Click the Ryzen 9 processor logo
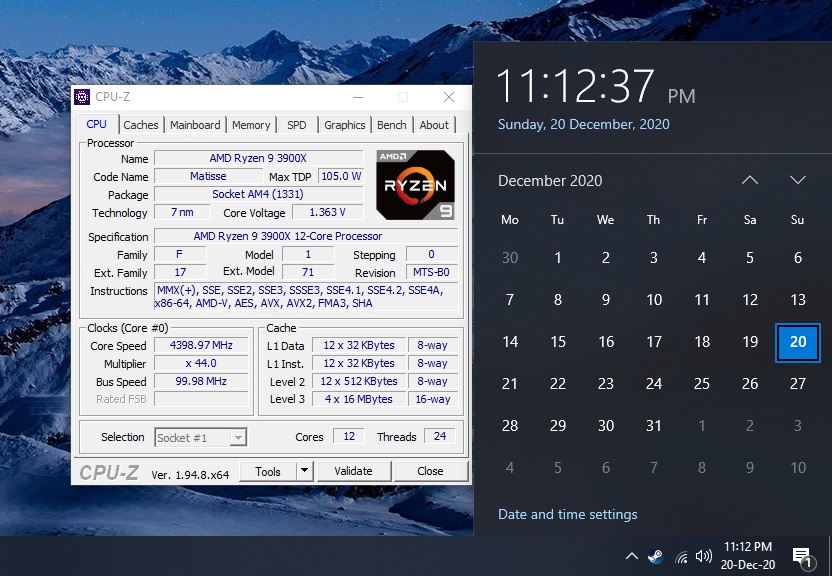The width and height of the screenshot is (832, 576). point(415,185)
